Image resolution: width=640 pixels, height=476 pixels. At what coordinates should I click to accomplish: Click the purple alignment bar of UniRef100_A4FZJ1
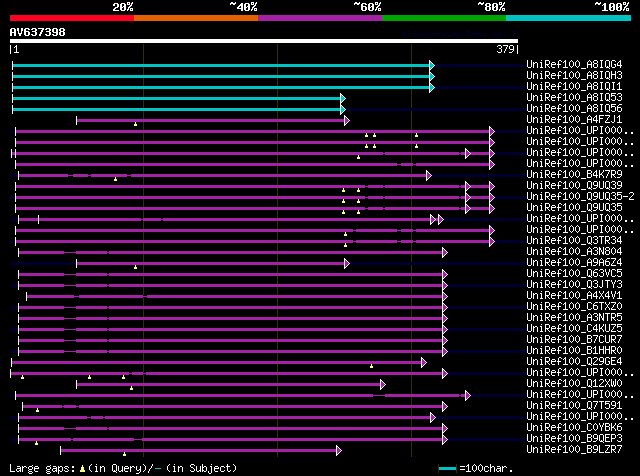(x=211, y=120)
